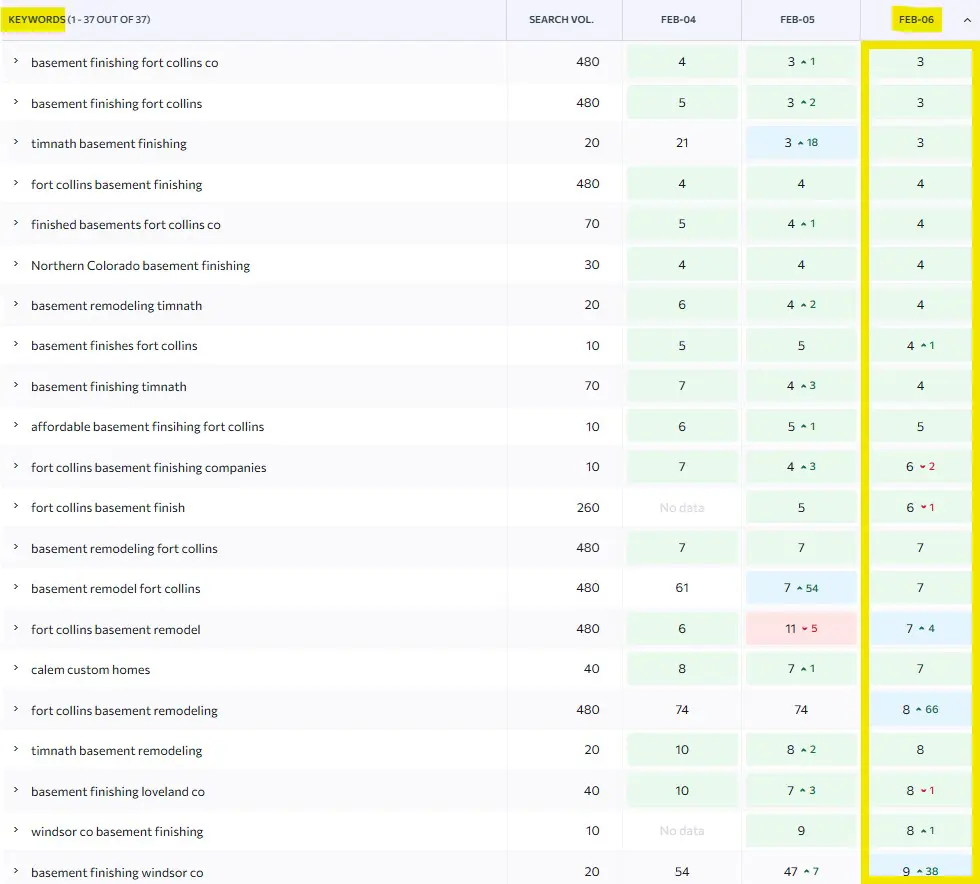Expand the basement finishing fort collins co row
This screenshot has width=980, height=884.
point(15,62)
